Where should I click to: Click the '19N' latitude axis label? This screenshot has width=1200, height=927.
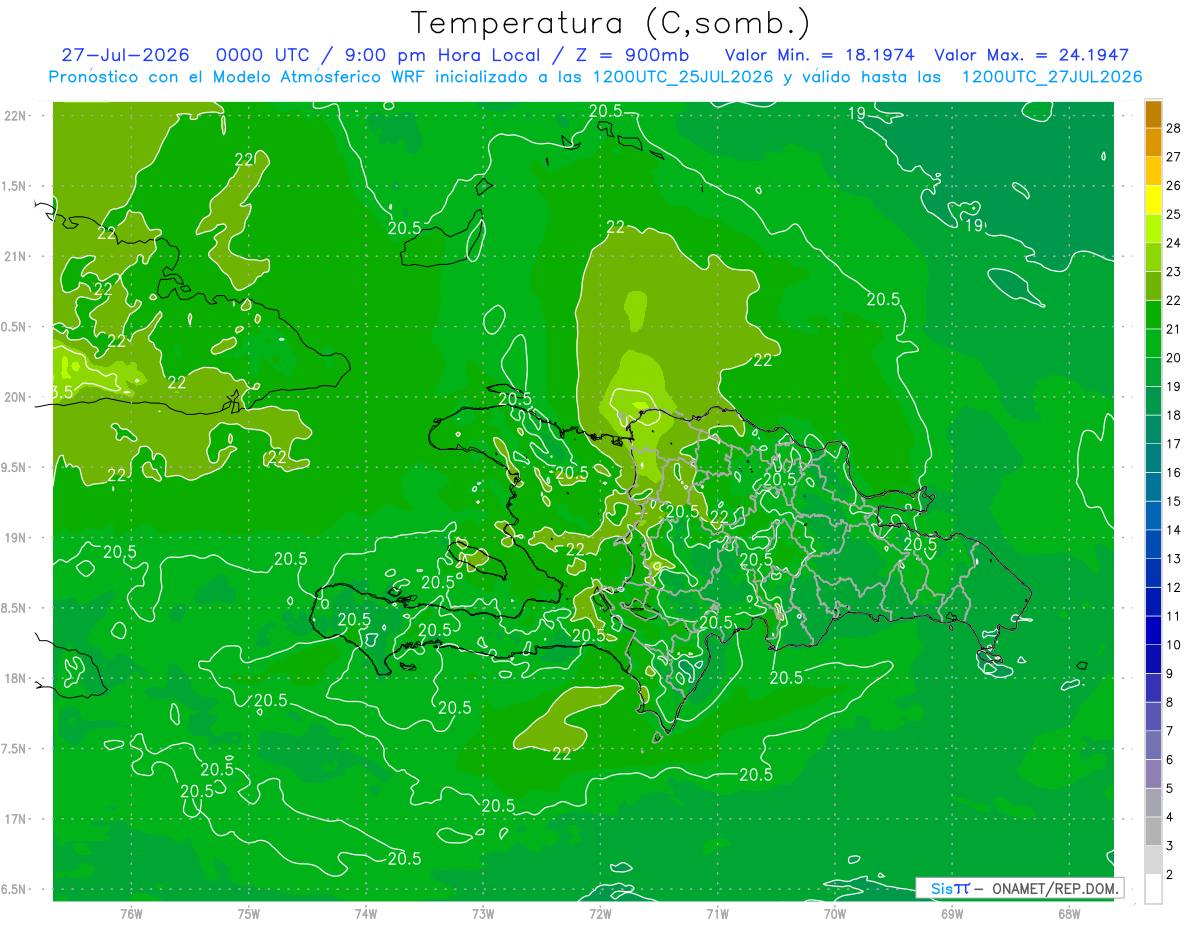[15, 538]
